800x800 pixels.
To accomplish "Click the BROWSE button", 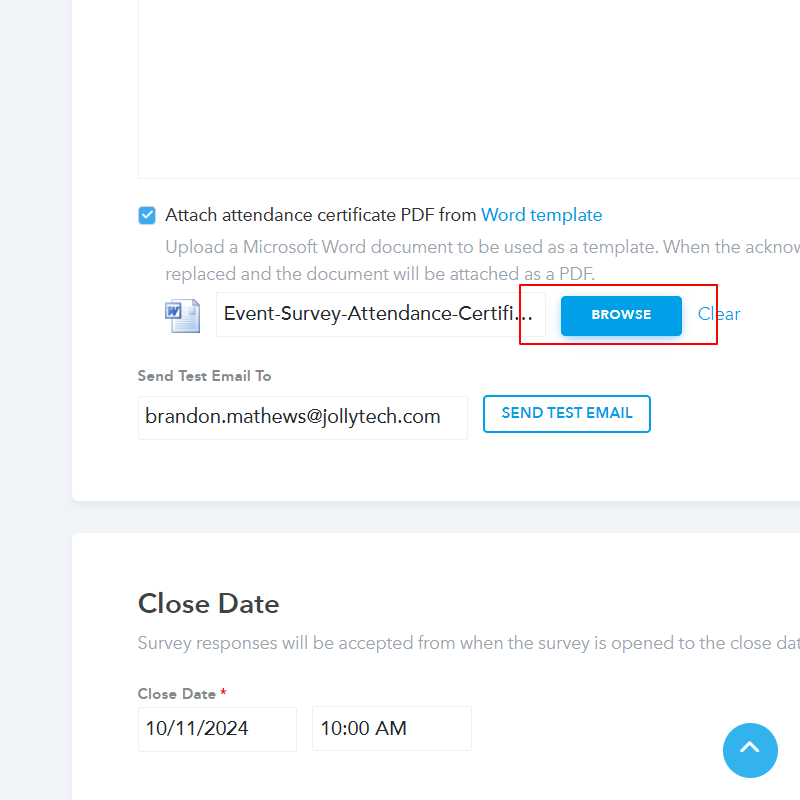I will coord(621,315).
